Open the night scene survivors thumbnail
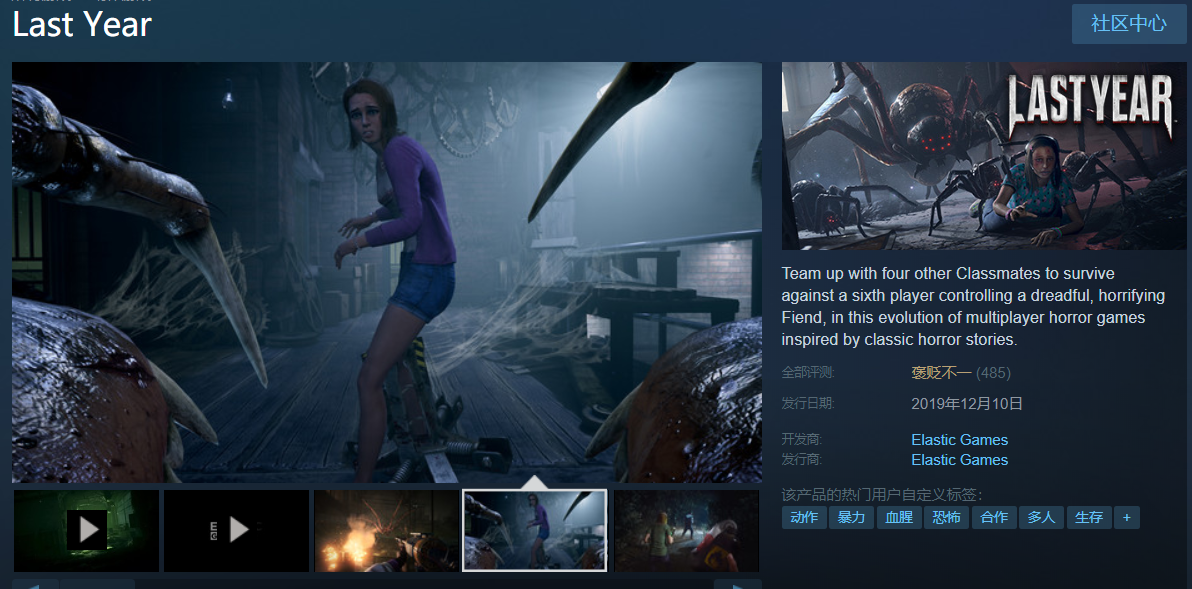The height and width of the screenshot is (589, 1192). click(686, 530)
